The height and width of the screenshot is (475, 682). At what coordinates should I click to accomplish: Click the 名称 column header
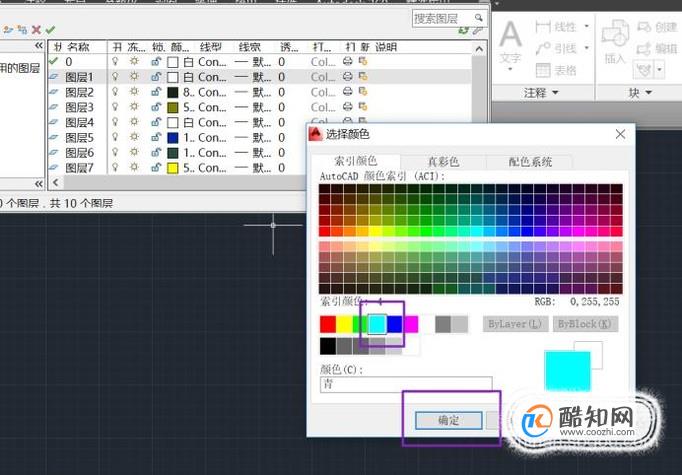click(x=78, y=47)
